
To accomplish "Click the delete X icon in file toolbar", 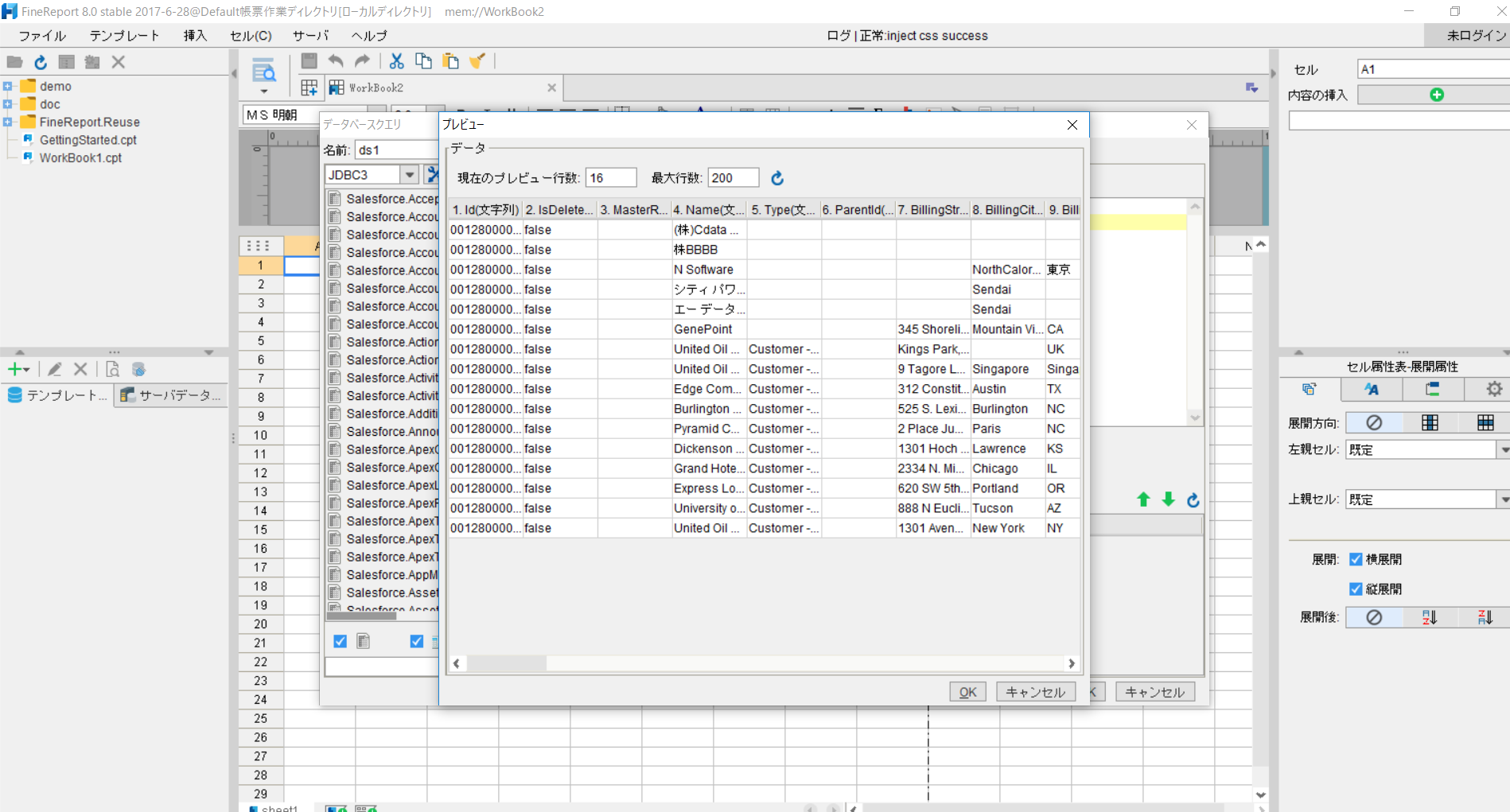I will (119, 62).
